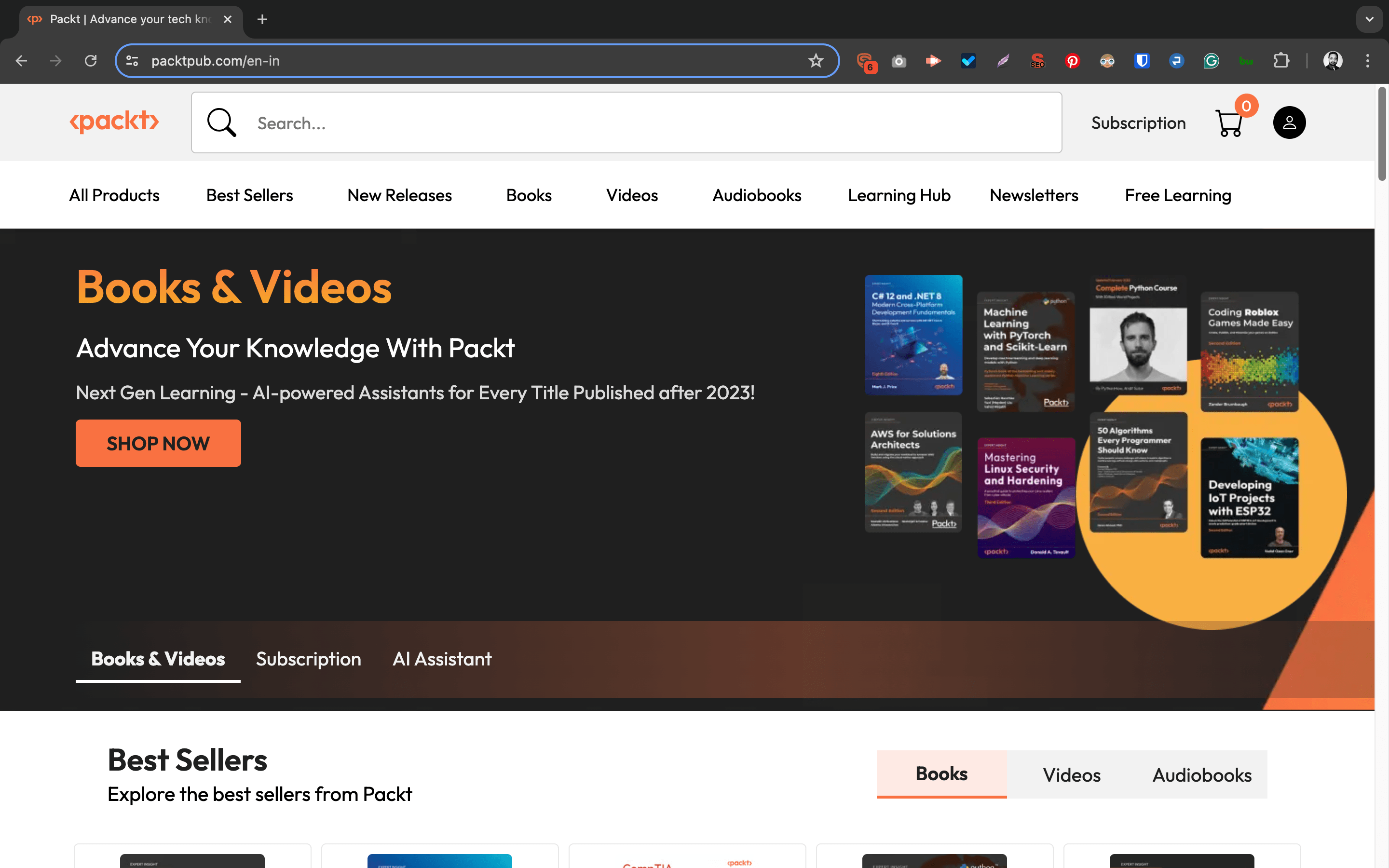Viewport: 1389px width, 868px height.
Task: Click the extension icon with red 6 badge
Action: [x=866, y=62]
